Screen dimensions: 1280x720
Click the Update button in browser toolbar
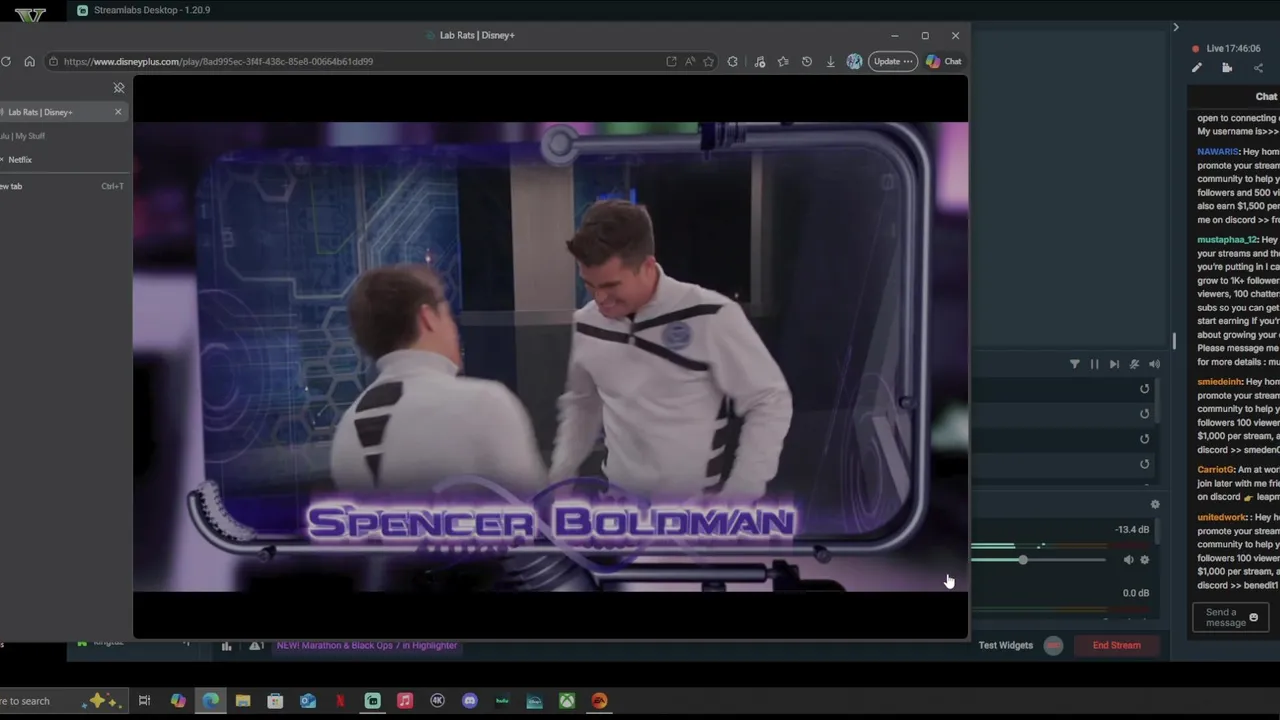tap(892, 61)
